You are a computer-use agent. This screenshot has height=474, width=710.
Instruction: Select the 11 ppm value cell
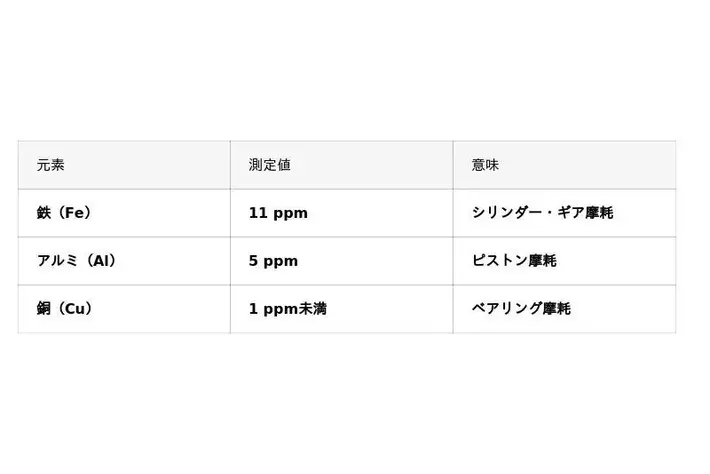(x=278, y=213)
